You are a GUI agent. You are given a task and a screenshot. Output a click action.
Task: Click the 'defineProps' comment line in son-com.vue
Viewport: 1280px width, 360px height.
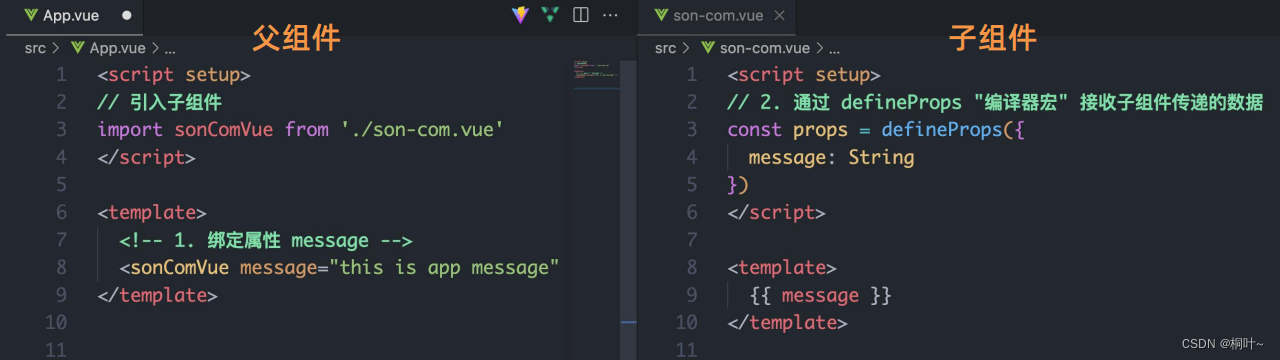[996, 102]
